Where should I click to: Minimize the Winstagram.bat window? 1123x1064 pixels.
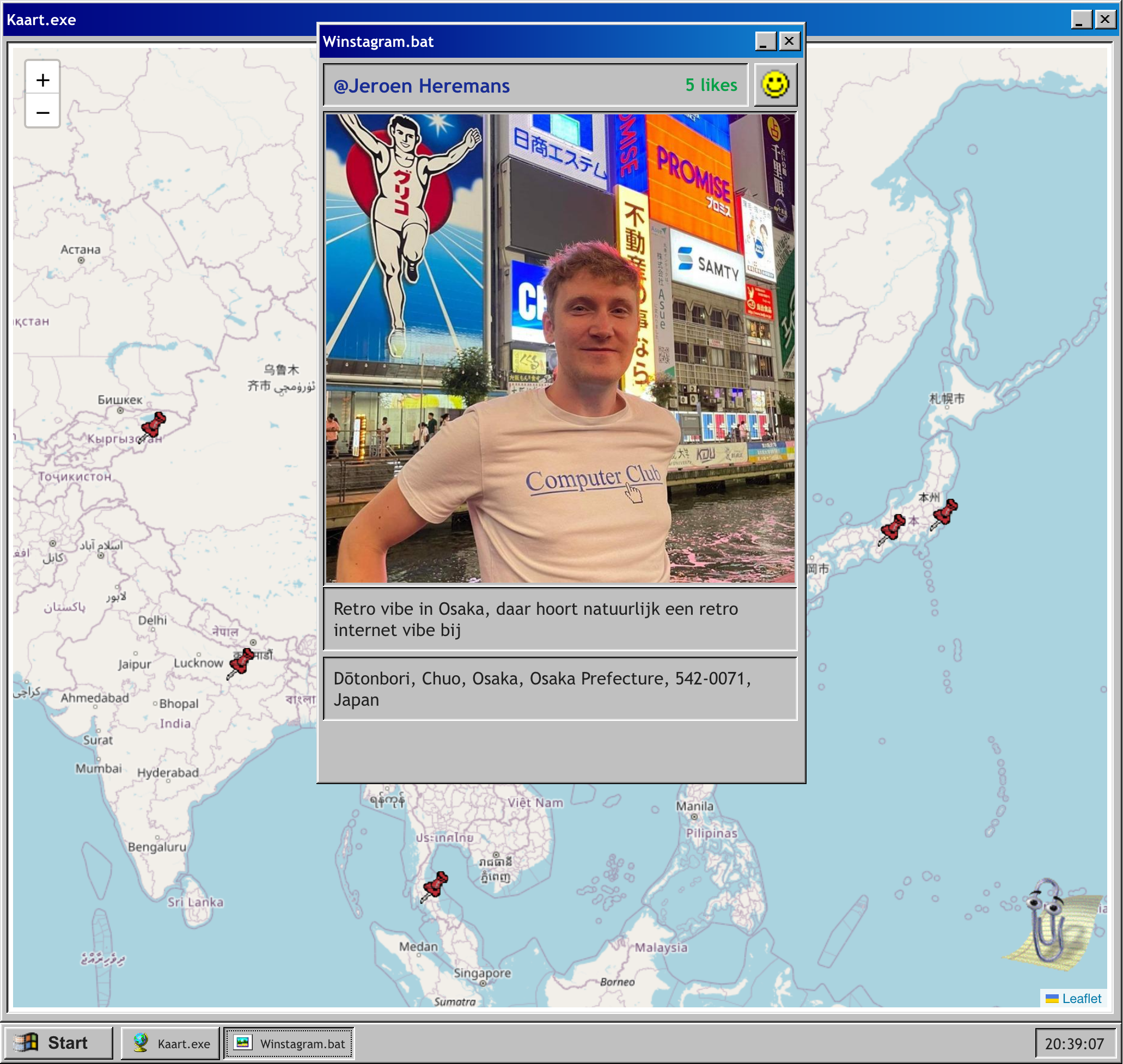click(x=765, y=41)
